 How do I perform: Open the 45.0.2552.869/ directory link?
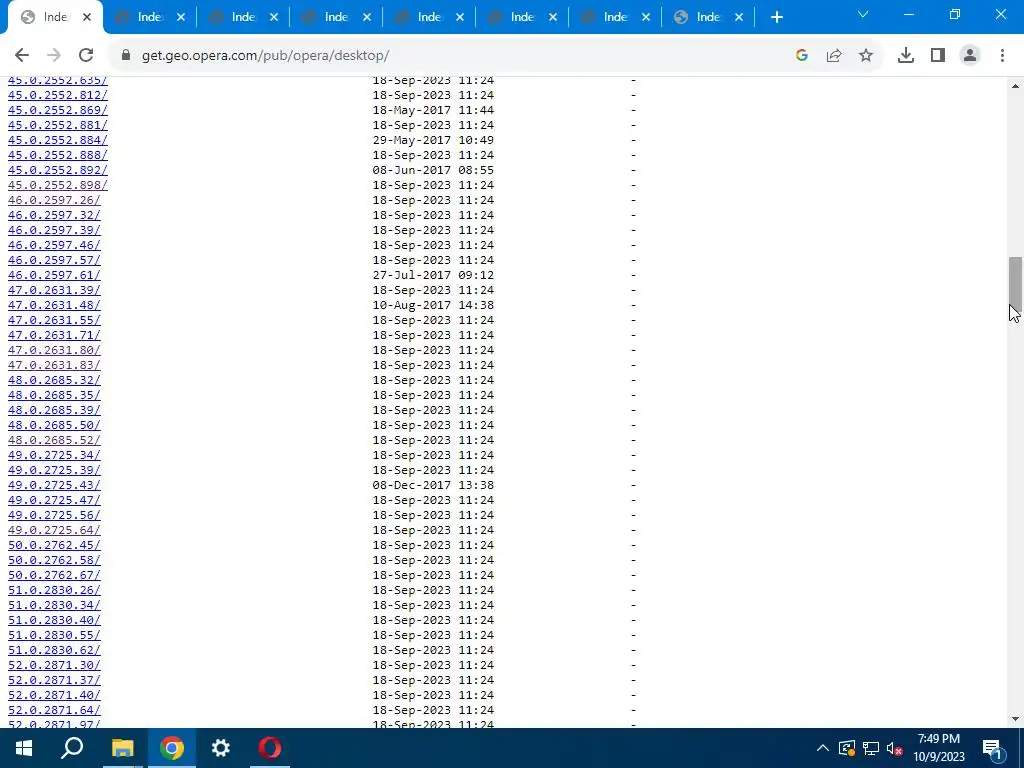click(57, 110)
